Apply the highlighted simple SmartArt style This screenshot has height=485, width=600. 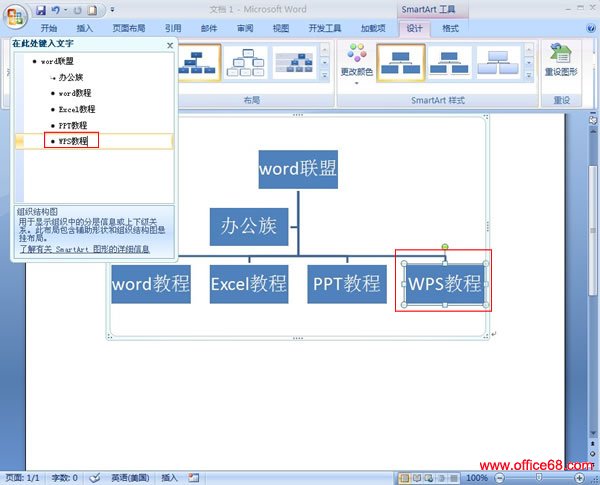400,63
